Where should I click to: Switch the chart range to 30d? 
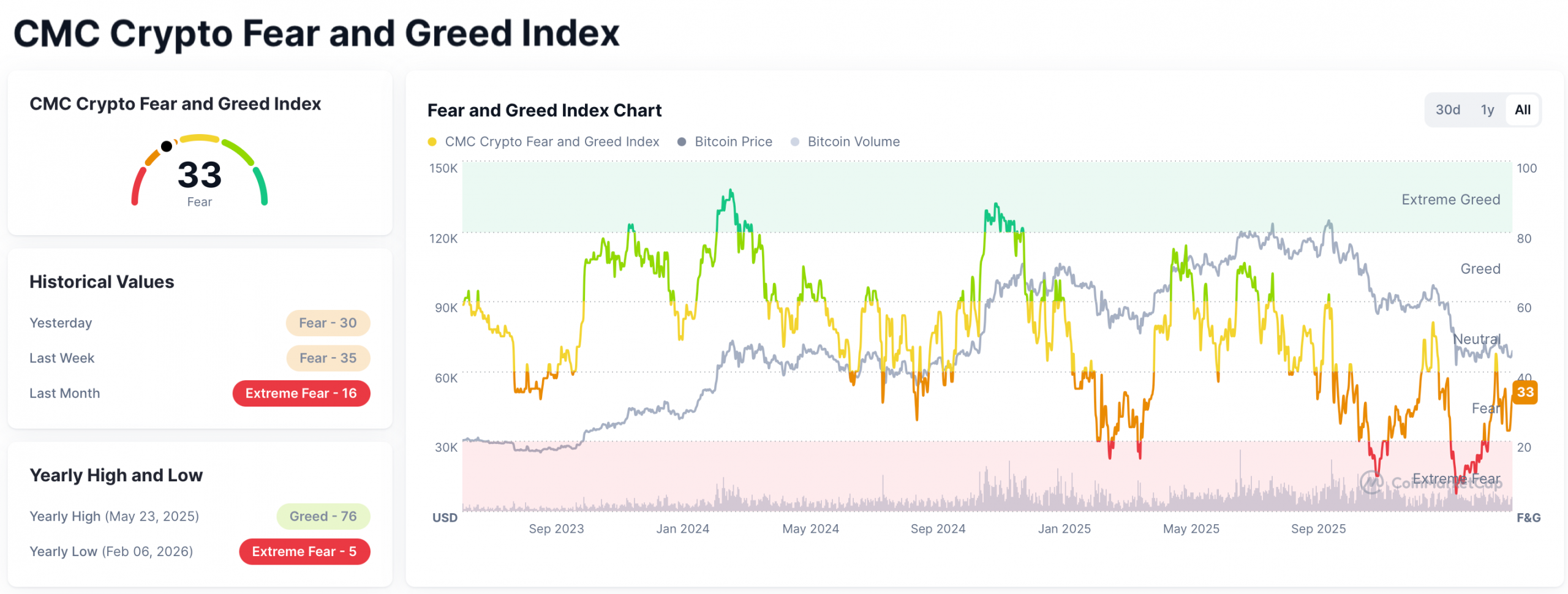tap(1449, 110)
